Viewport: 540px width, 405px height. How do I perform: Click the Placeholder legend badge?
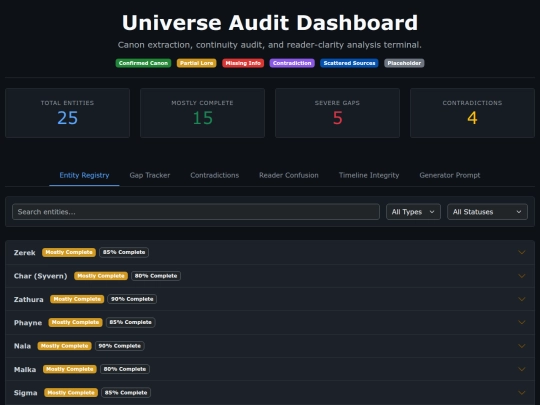pos(404,63)
